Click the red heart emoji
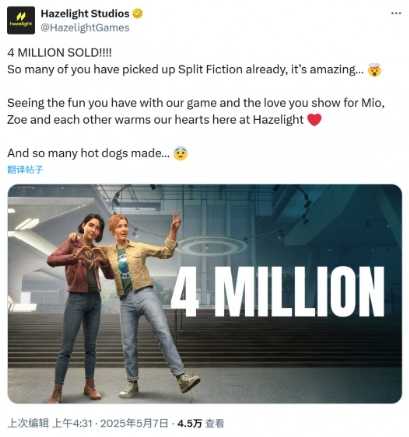 coord(314,120)
